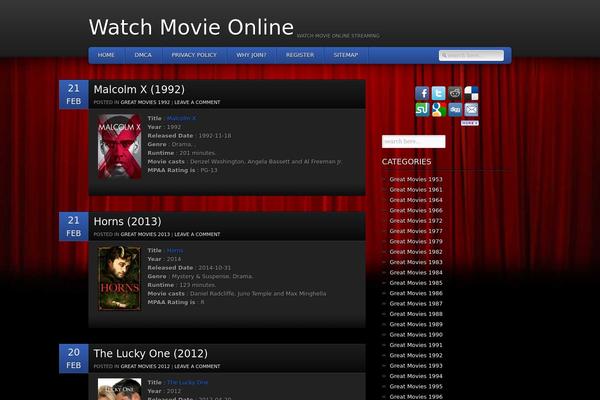
Task: Open category Great Movies 1964
Action: 416,200
